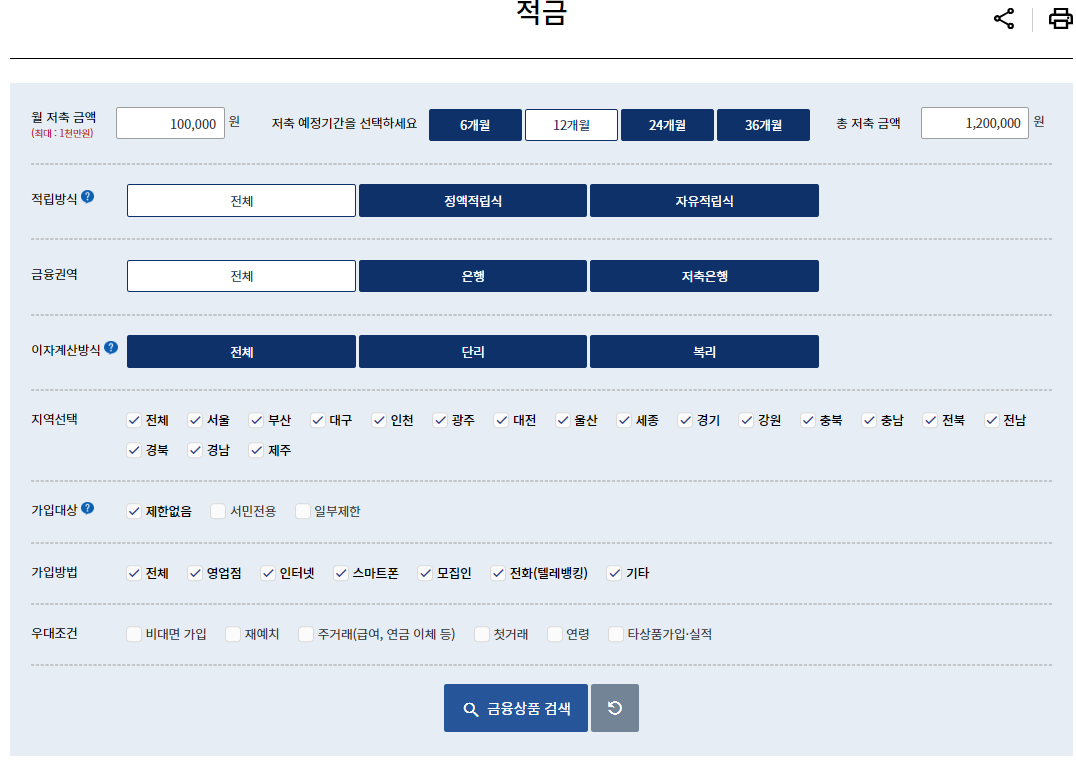This screenshot has height=770, width=1076.
Task: Click the reset icon next to the search button
Action: (x=614, y=707)
